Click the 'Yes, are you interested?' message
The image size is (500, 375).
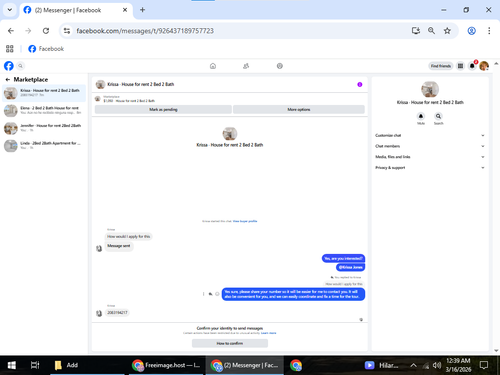pyautogui.click(x=343, y=258)
